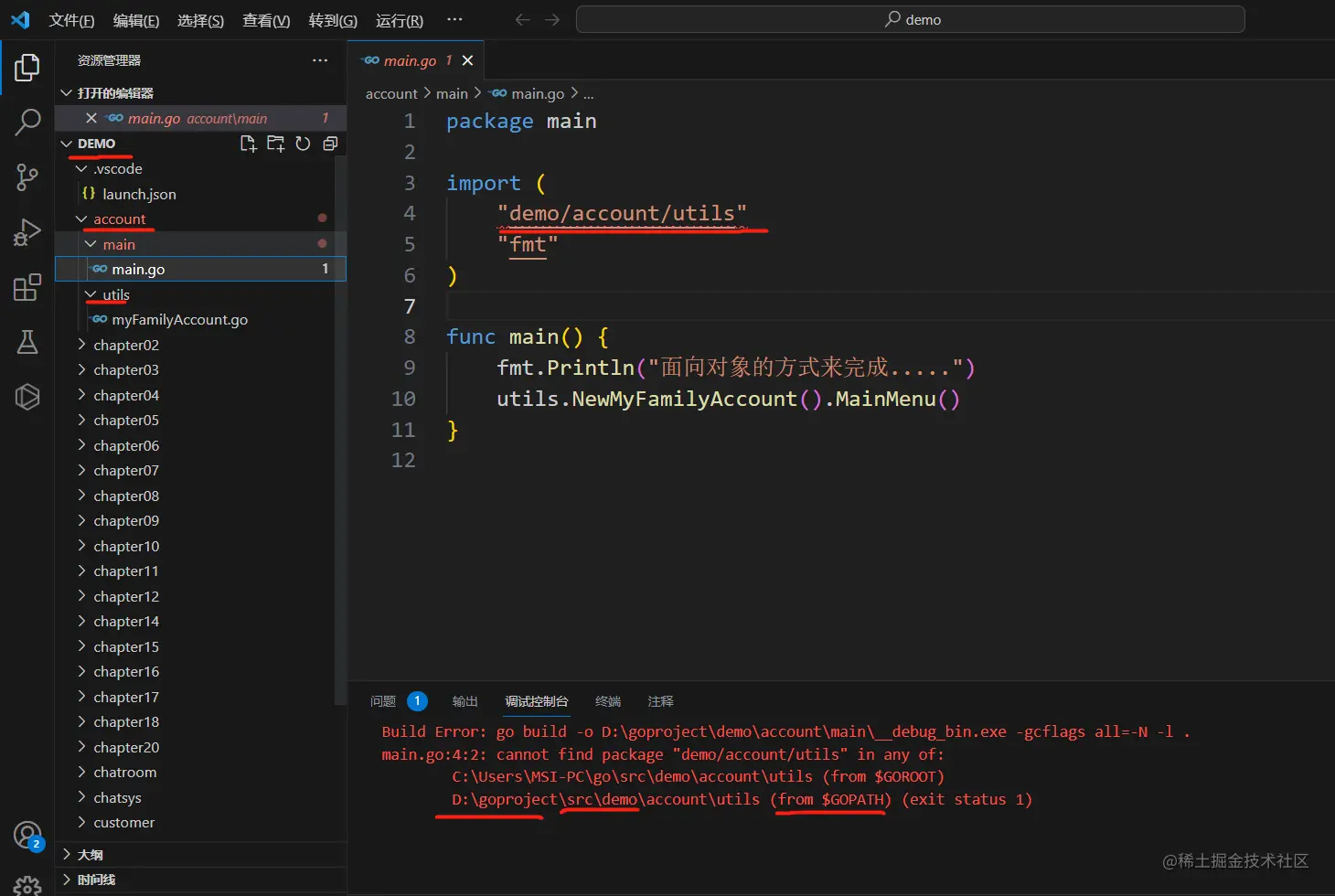Open the 运行(R) menu
The height and width of the screenshot is (896, 1335).
point(400,20)
